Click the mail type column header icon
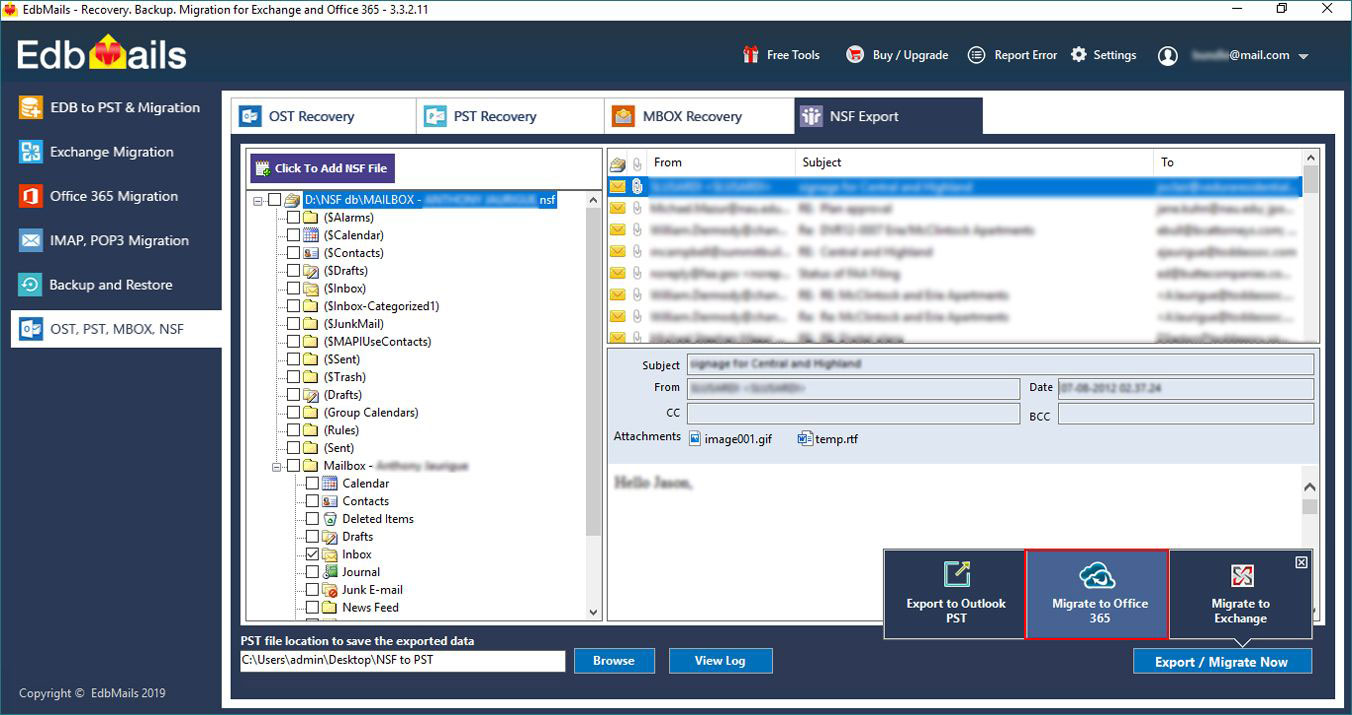The height and width of the screenshot is (715, 1352). coord(618,163)
